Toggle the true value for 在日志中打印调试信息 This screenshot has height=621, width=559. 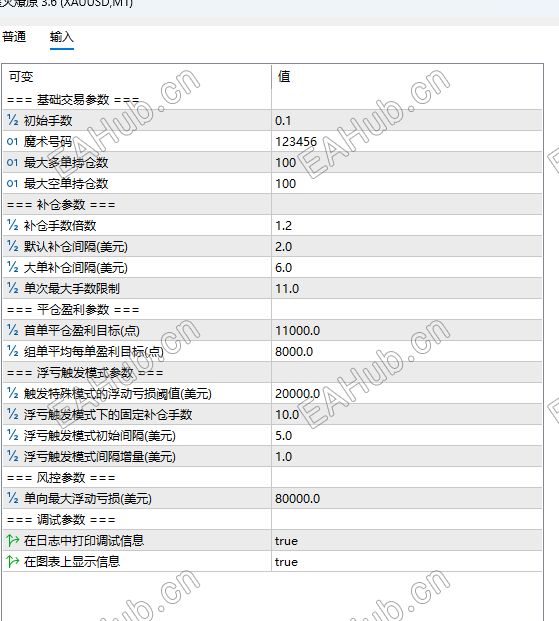pos(407,541)
